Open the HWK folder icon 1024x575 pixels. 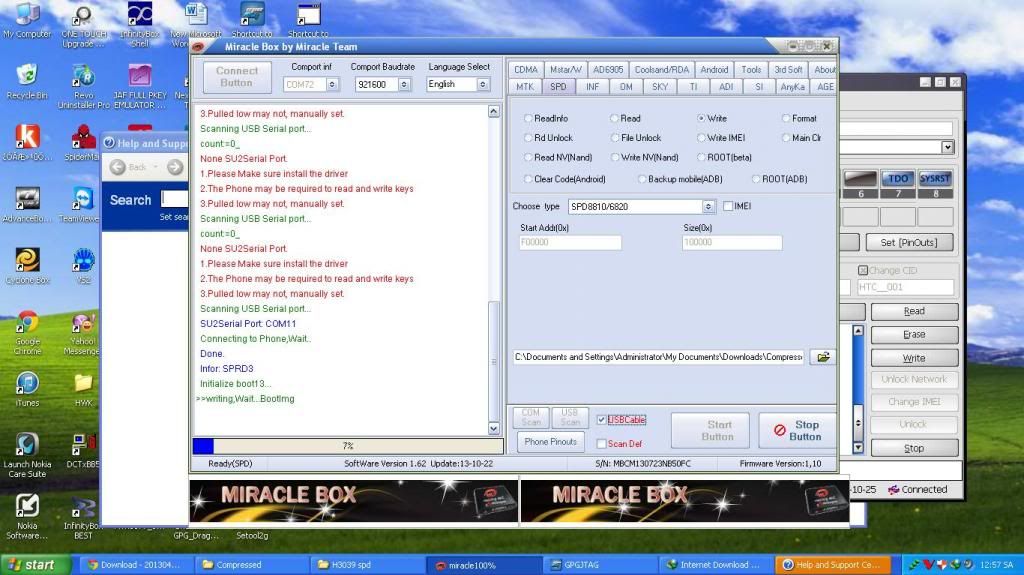coord(83,389)
